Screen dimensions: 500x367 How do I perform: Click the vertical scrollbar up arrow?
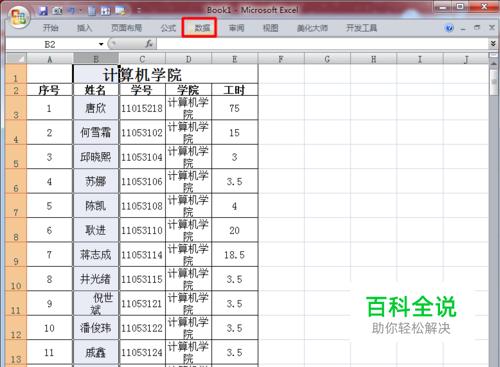pos(494,64)
